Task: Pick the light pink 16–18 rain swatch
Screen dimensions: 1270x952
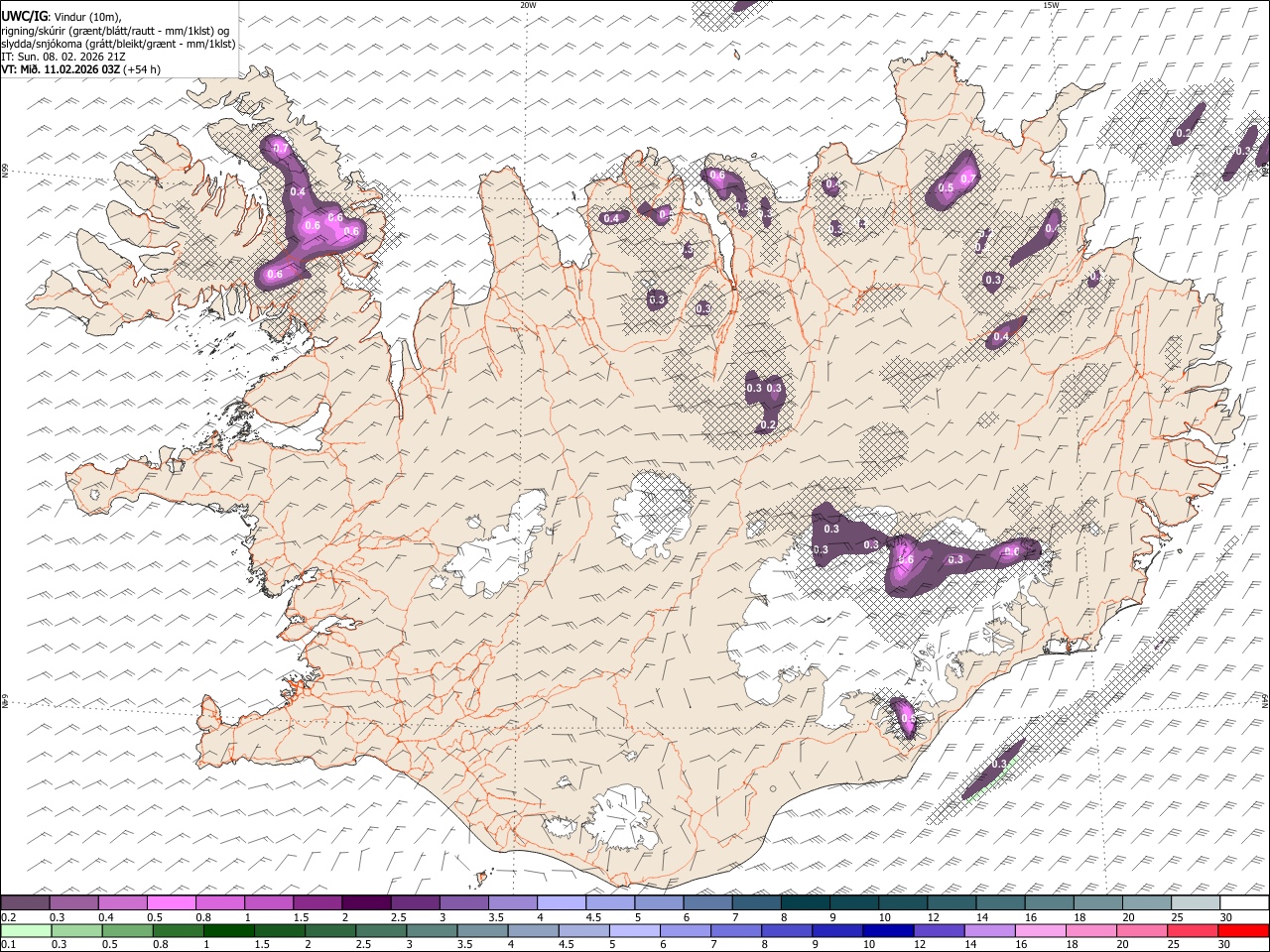Action: (1040, 930)
